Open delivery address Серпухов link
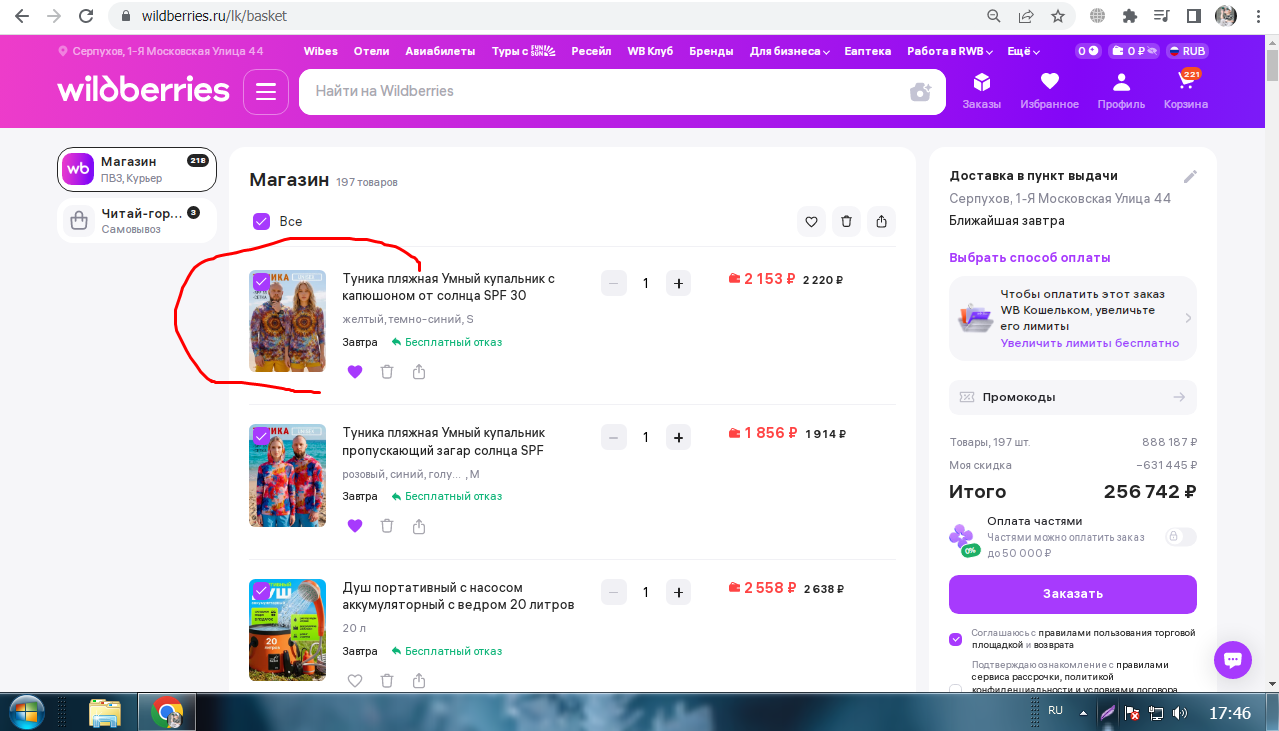The height and width of the screenshot is (731, 1279). tap(1060, 198)
